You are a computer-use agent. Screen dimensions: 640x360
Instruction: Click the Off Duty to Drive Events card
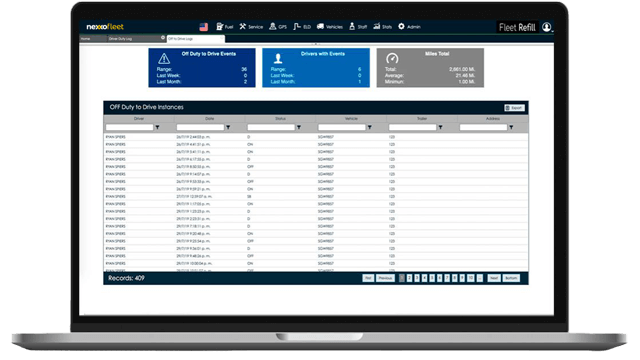click(x=202, y=68)
